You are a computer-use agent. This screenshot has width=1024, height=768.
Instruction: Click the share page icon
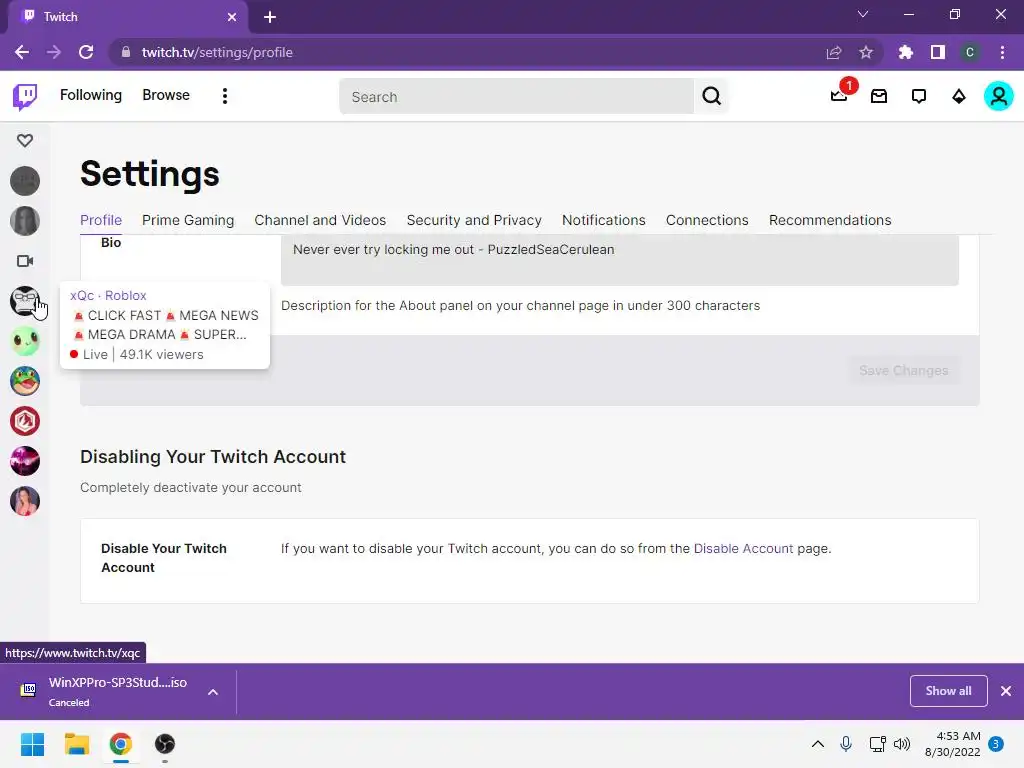click(834, 52)
